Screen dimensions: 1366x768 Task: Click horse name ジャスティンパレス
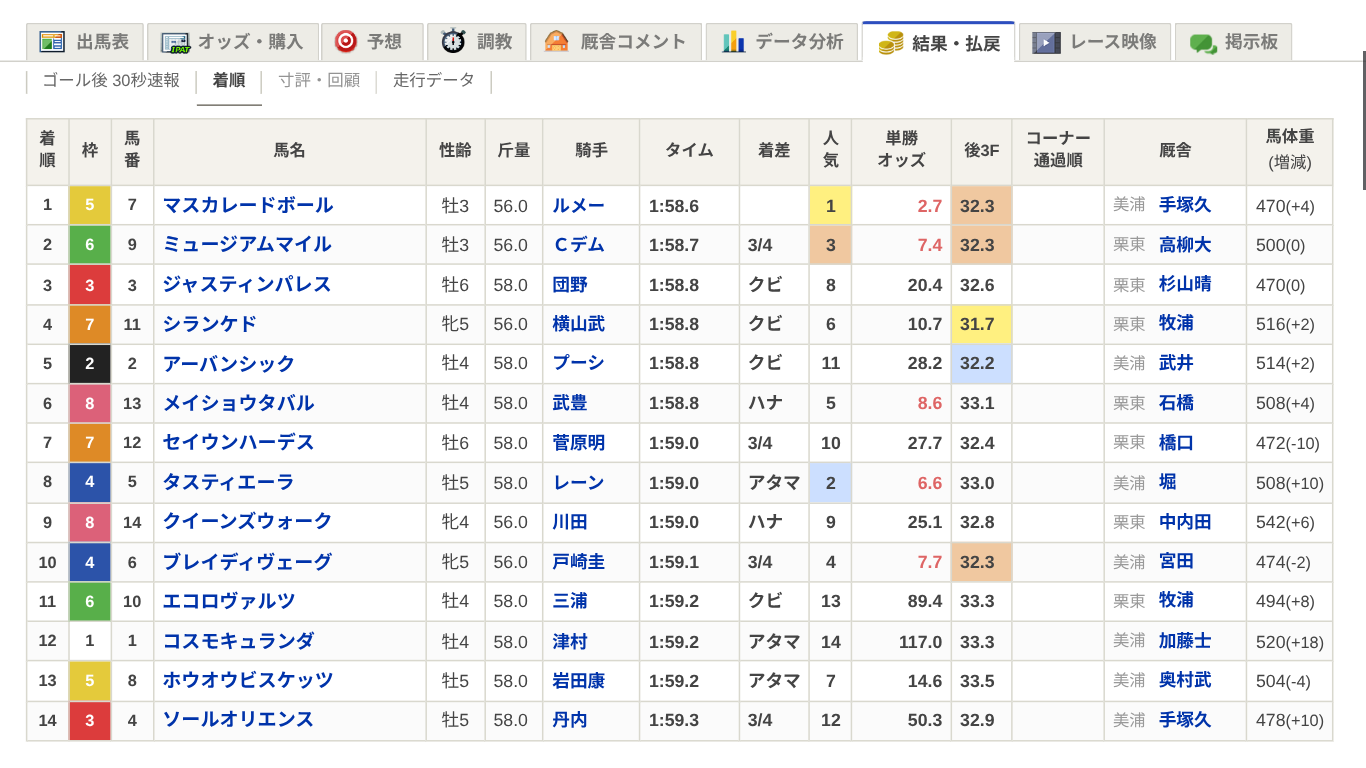(x=247, y=284)
